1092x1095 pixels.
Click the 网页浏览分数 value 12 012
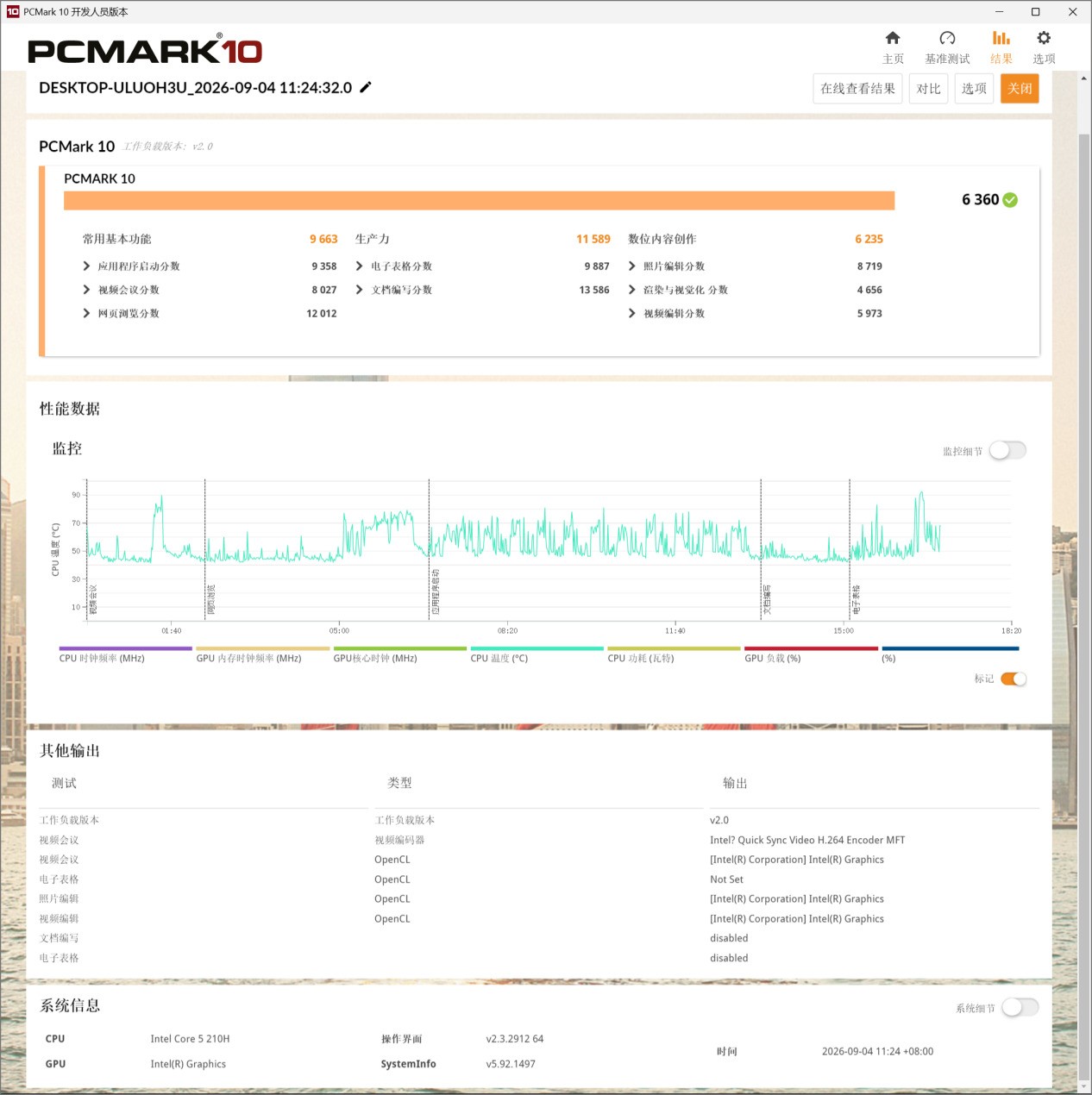pos(322,314)
